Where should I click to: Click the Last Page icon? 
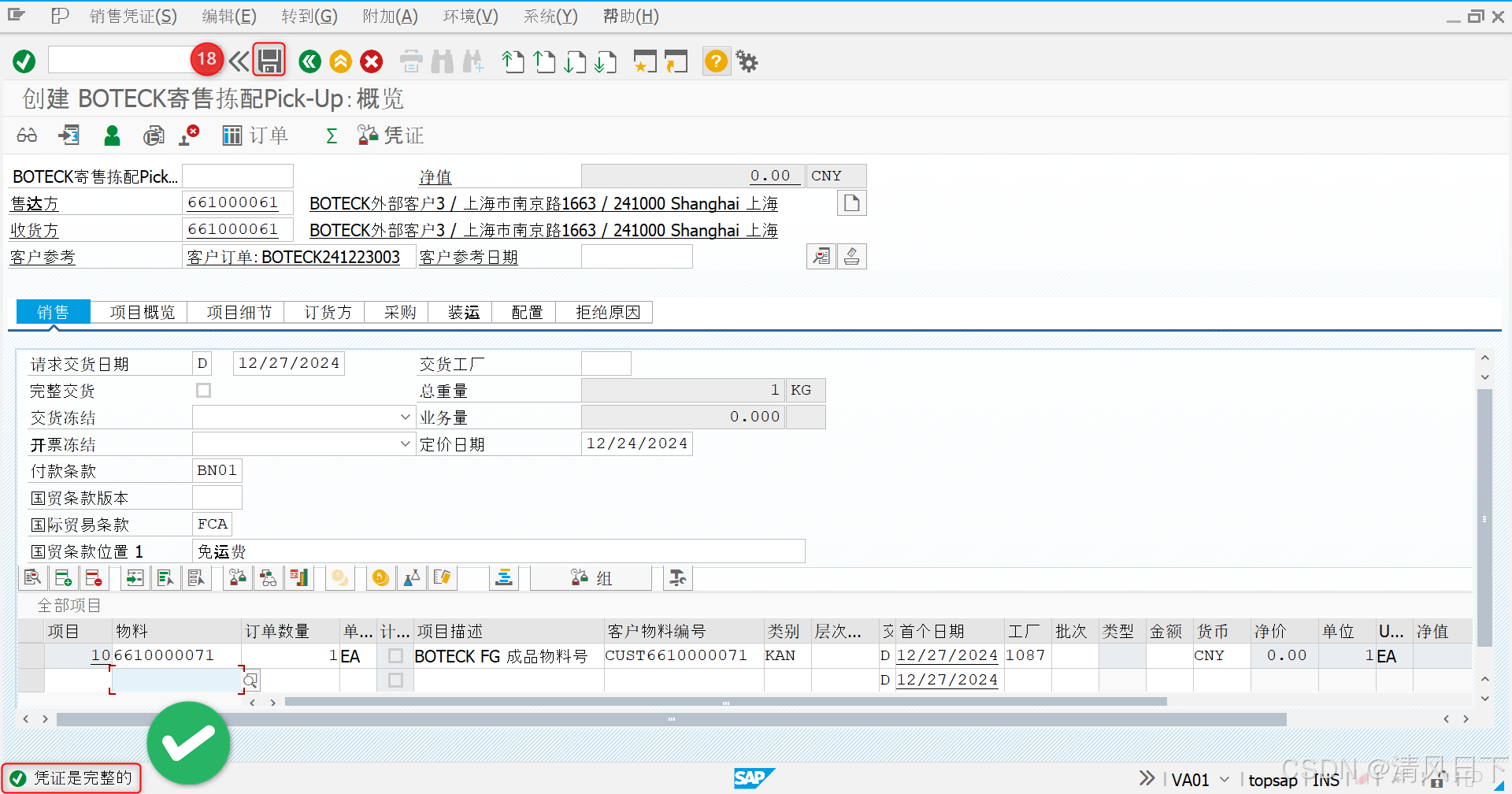[x=606, y=61]
